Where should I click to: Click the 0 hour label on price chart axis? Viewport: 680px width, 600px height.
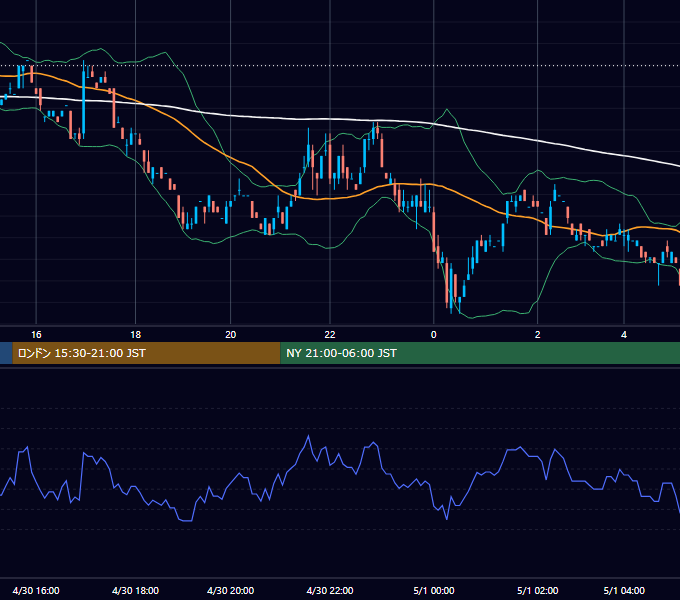tap(433, 334)
